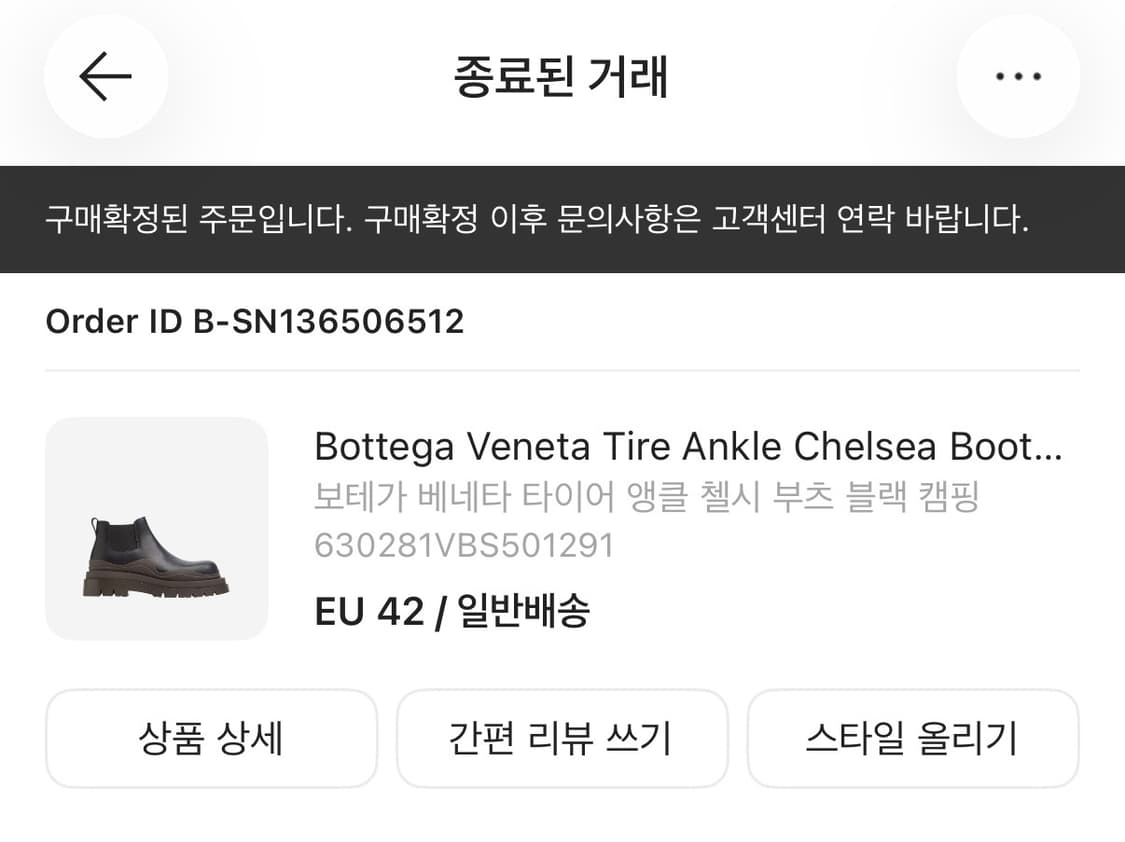Open 상품 상세 product details

[x=211, y=738]
